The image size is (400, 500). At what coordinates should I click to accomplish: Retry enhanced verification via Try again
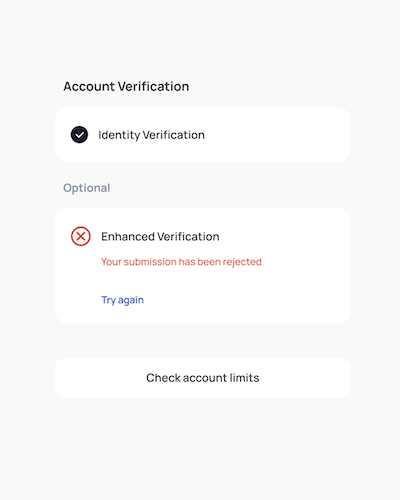coord(122,300)
